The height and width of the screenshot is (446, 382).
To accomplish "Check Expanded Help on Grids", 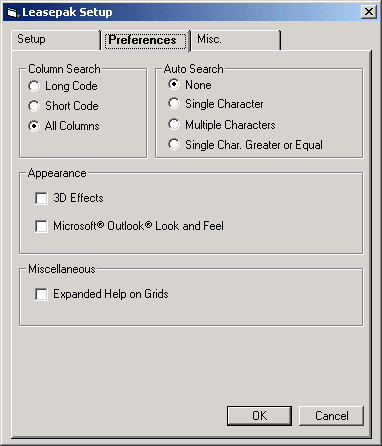I will [41, 294].
